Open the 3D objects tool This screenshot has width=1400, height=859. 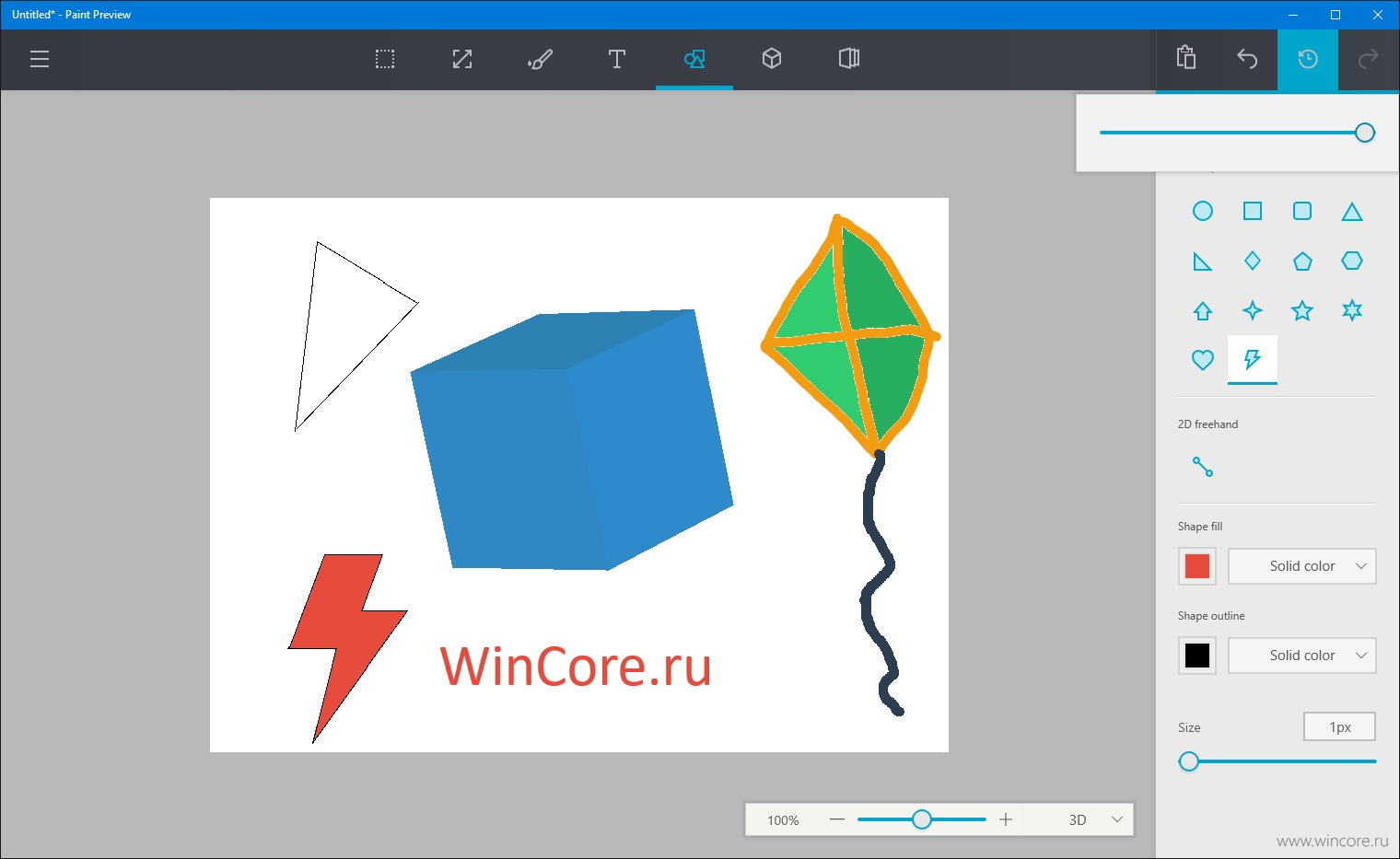(772, 60)
